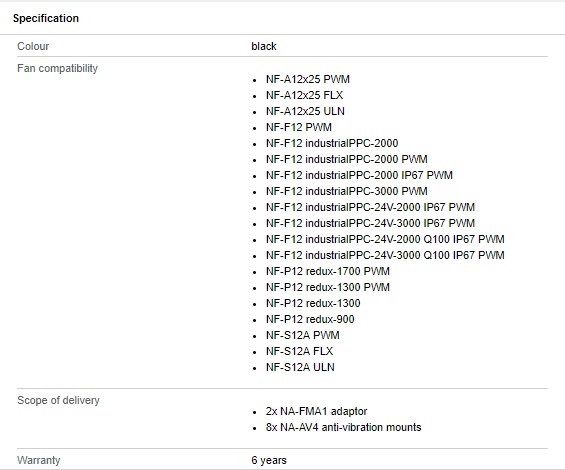This screenshot has width=565, height=470.
Task: Select the NF-P12 redux-1700 PWM entry
Action: coord(328,271)
